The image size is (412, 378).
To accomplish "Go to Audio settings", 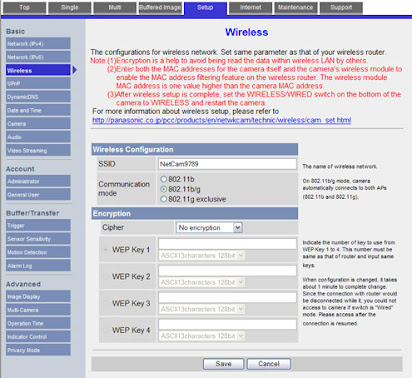I will tap(38, 137).
